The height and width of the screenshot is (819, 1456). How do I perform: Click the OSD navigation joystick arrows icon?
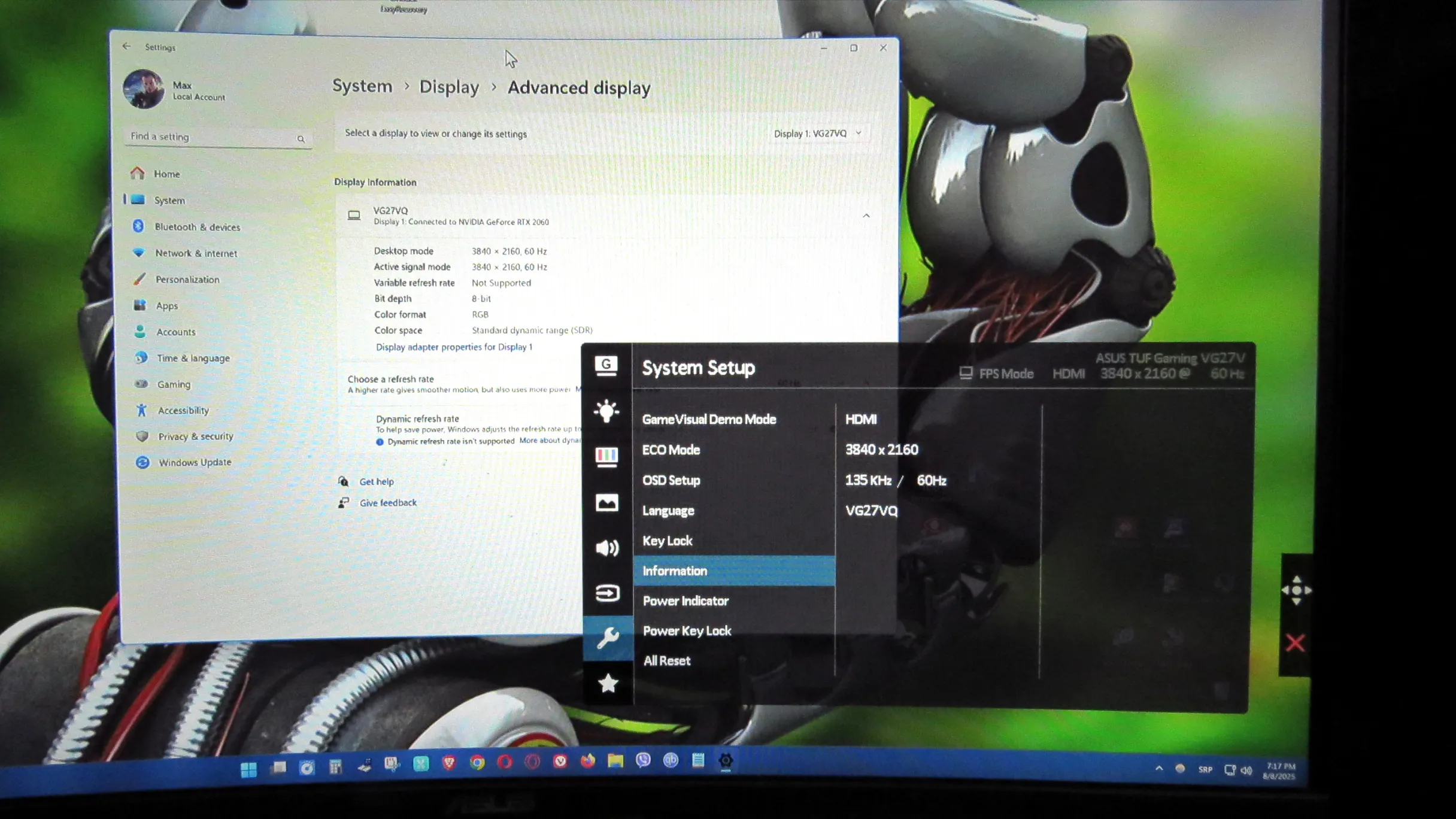click(x=1297, y=590)
